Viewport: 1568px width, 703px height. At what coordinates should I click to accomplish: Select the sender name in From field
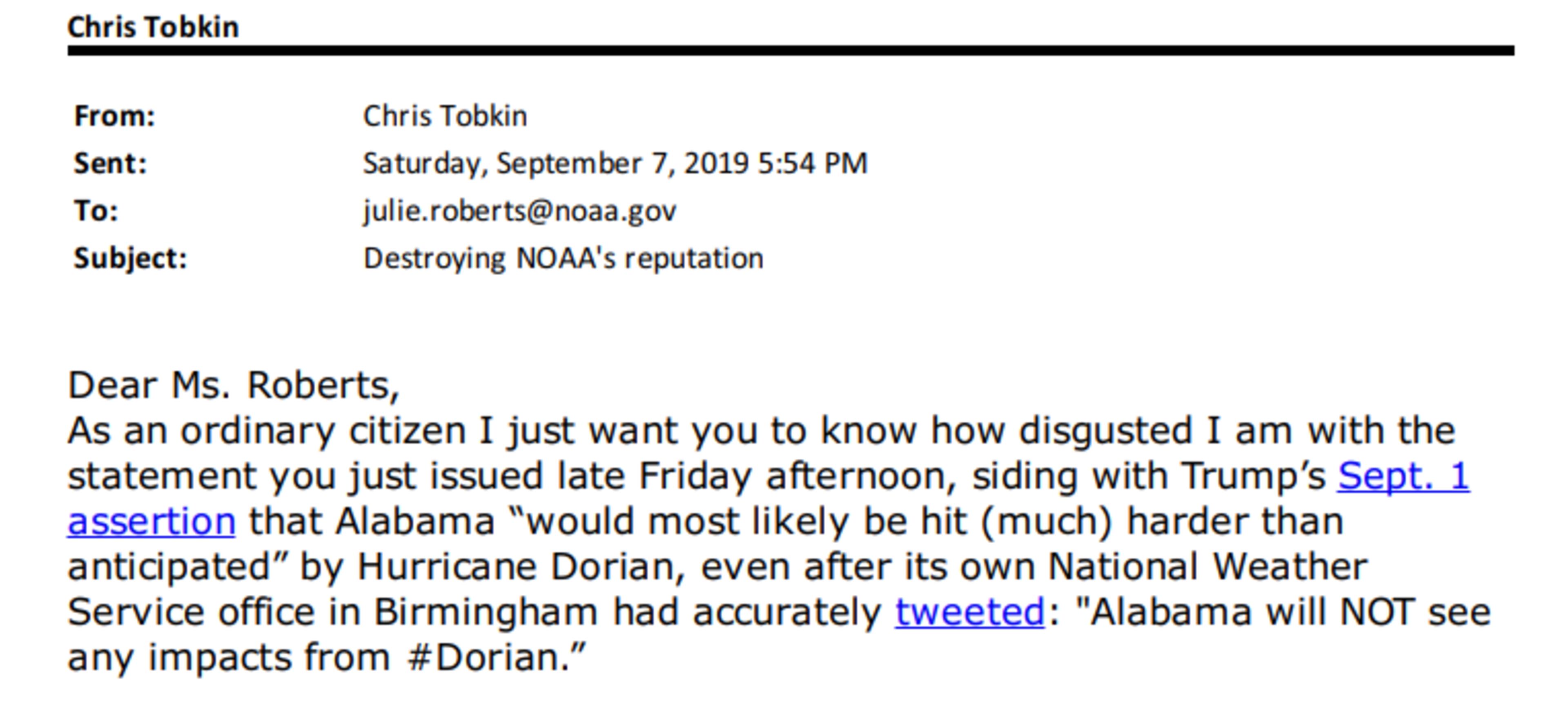tap(445, 116)
